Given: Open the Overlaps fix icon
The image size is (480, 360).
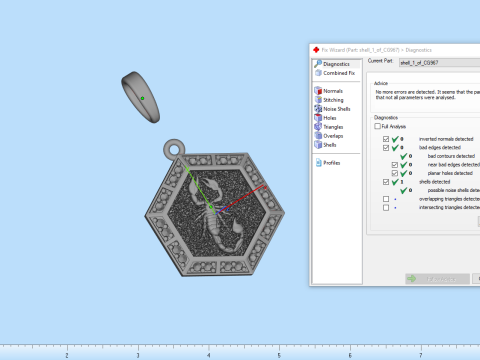Looking at the screenshot, I should coord(318,136).
